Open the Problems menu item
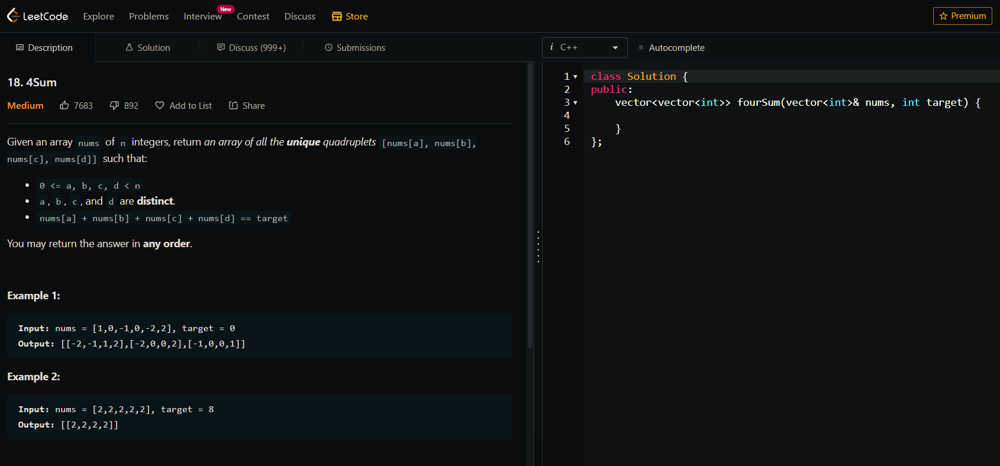The image size is (1000, 466). (148, 16)
